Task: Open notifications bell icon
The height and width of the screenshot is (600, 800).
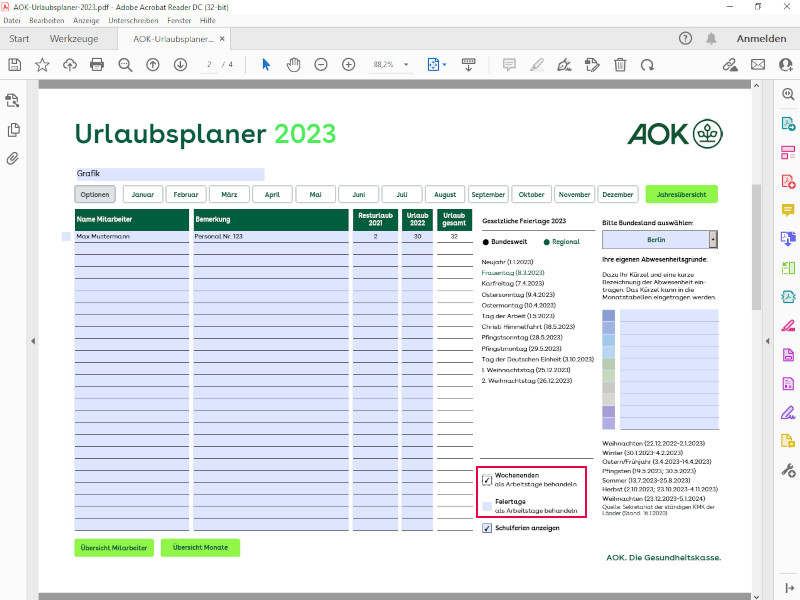Action: click(711, 38)
